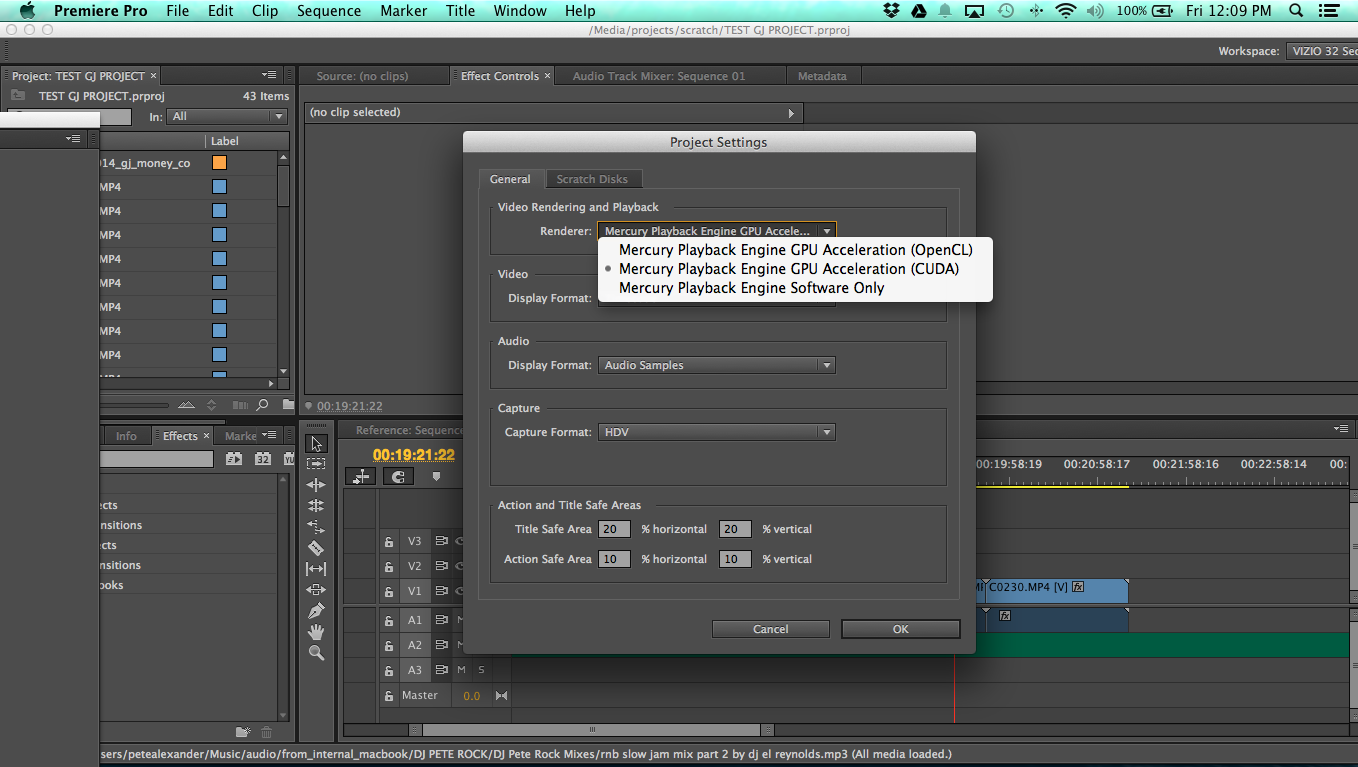Select the Zoom magnifier tool
Image resolution: width=1358 pixels, height=767 pixels.
coord(316,653)
